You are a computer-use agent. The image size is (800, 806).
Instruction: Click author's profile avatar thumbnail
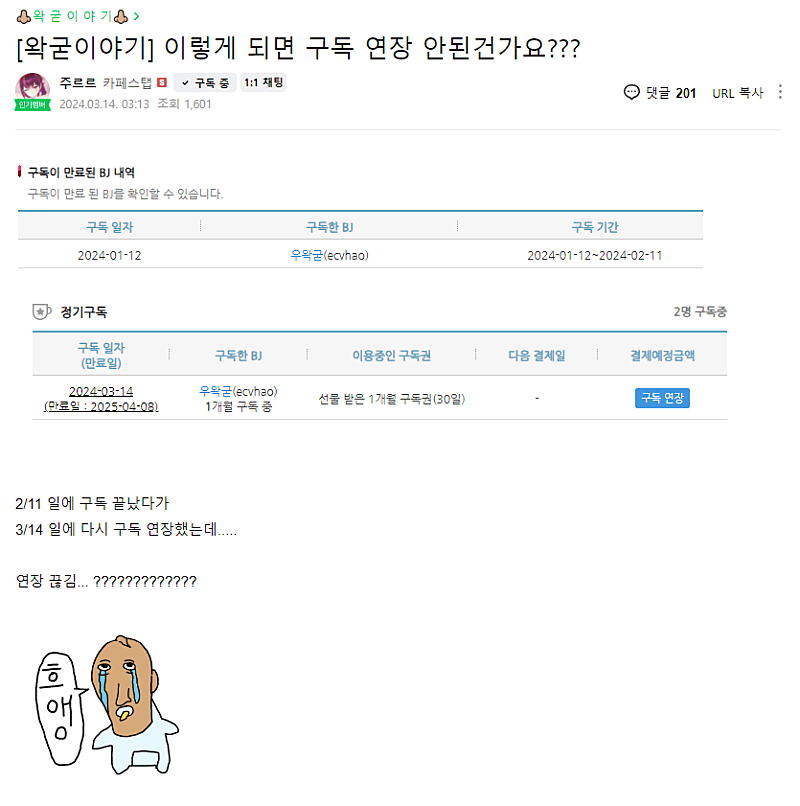pos(32,88)
